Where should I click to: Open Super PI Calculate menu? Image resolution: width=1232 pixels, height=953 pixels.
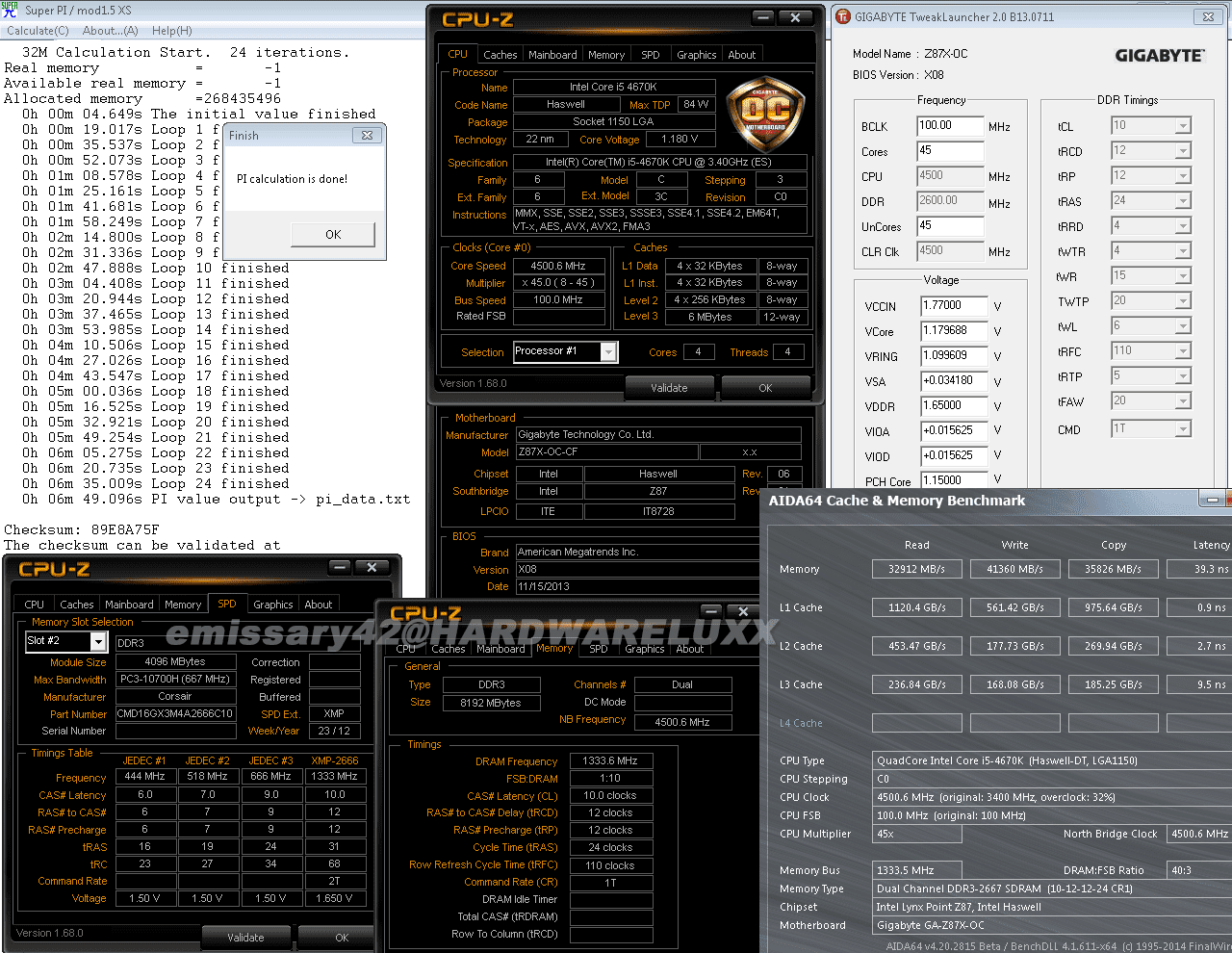(x=38, y=31)
